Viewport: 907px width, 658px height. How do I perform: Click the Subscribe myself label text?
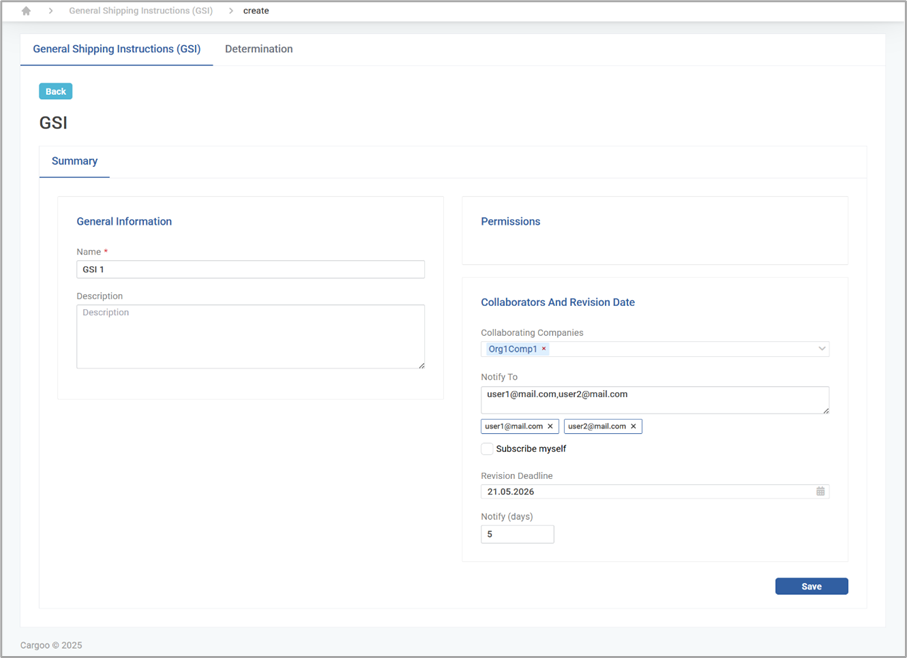(531, 449)
